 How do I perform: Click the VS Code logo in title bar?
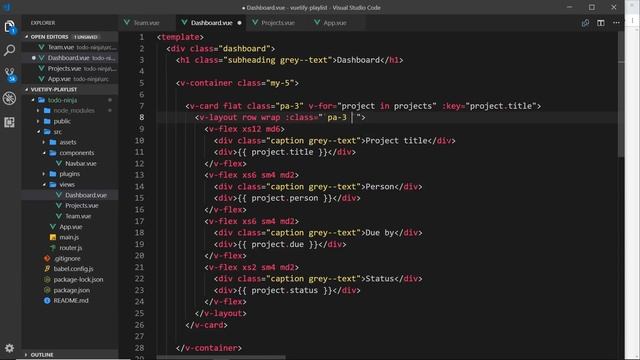tap(7, 7)
